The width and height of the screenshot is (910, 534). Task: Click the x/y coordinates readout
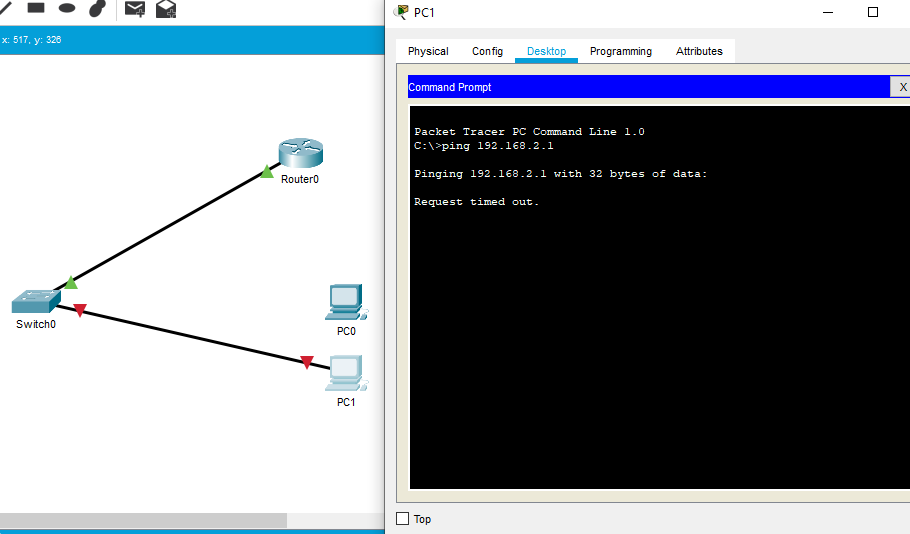tap(31, 40)
